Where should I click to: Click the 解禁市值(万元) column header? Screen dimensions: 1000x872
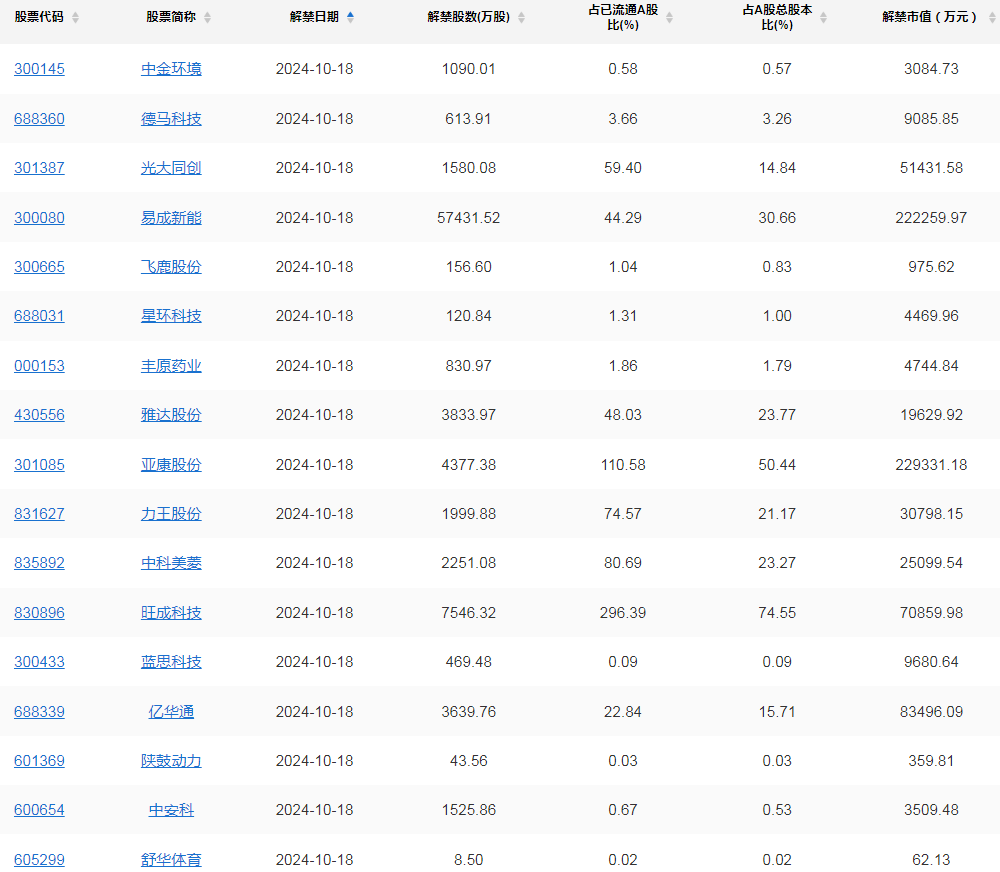click(930, 17)
